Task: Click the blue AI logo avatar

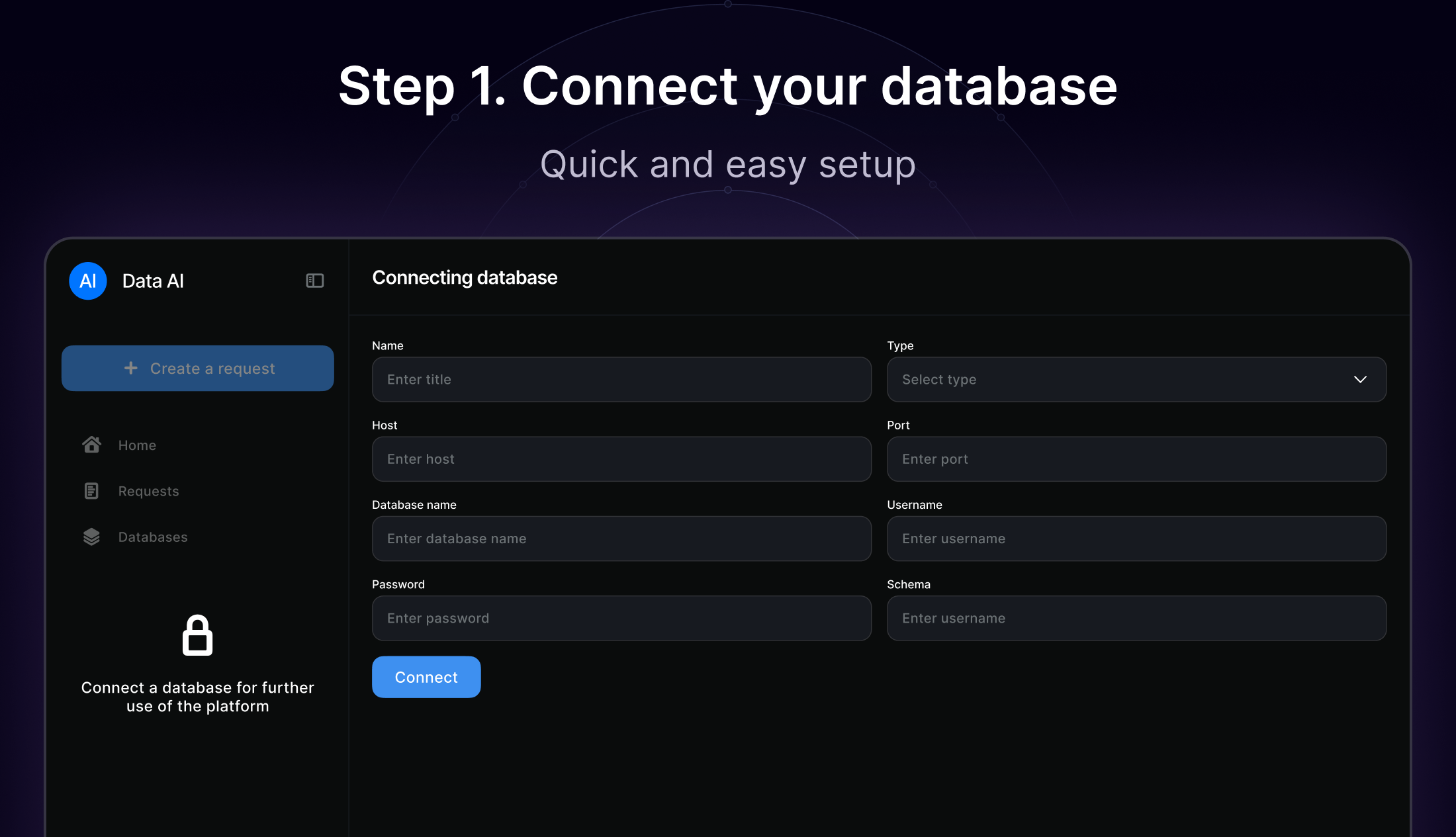Action: [x=88, y=281]
